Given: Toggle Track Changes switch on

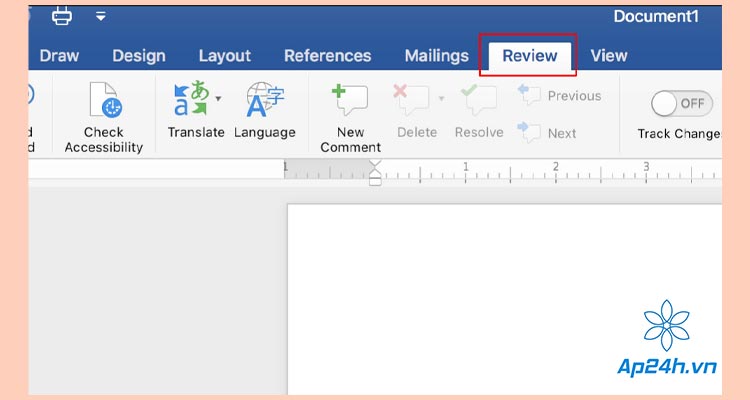Looking at the screenshot, I should 682,103.
